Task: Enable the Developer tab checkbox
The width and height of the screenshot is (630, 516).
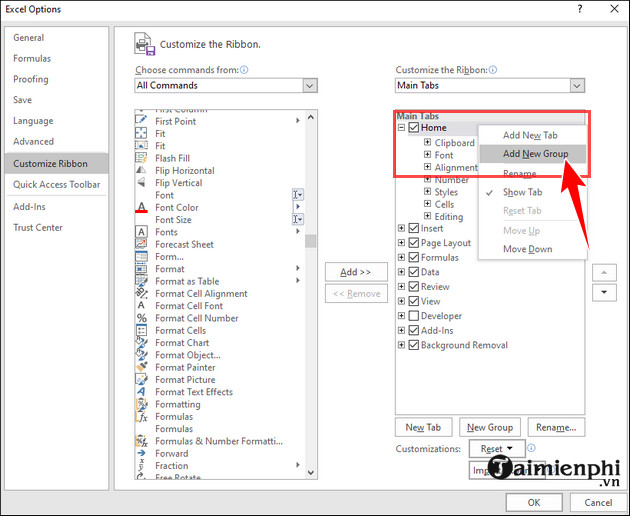Action: coord(413,316)
